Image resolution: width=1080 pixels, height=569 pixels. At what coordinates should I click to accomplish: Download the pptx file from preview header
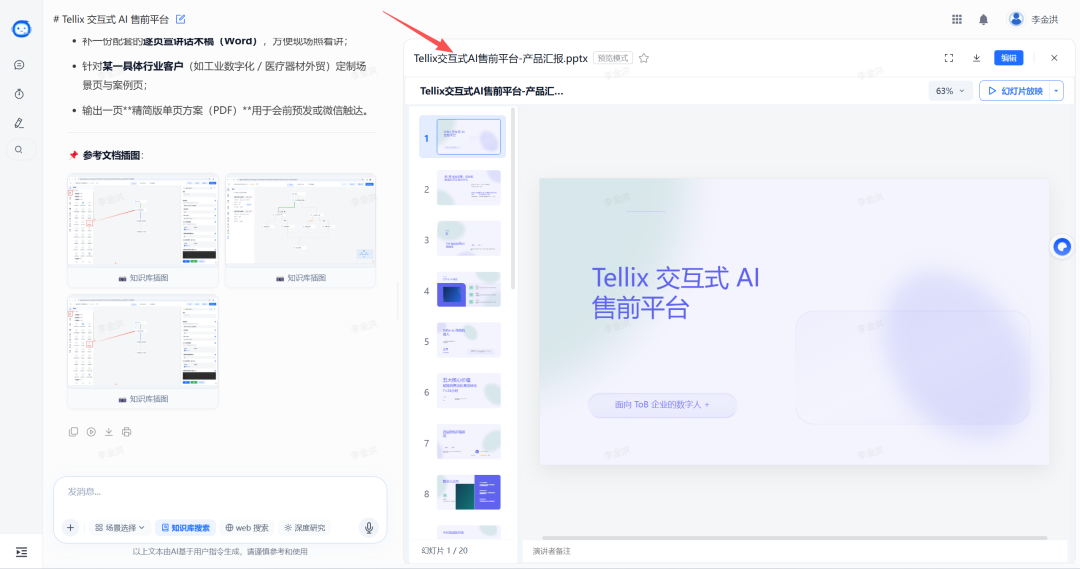point(976,58)
